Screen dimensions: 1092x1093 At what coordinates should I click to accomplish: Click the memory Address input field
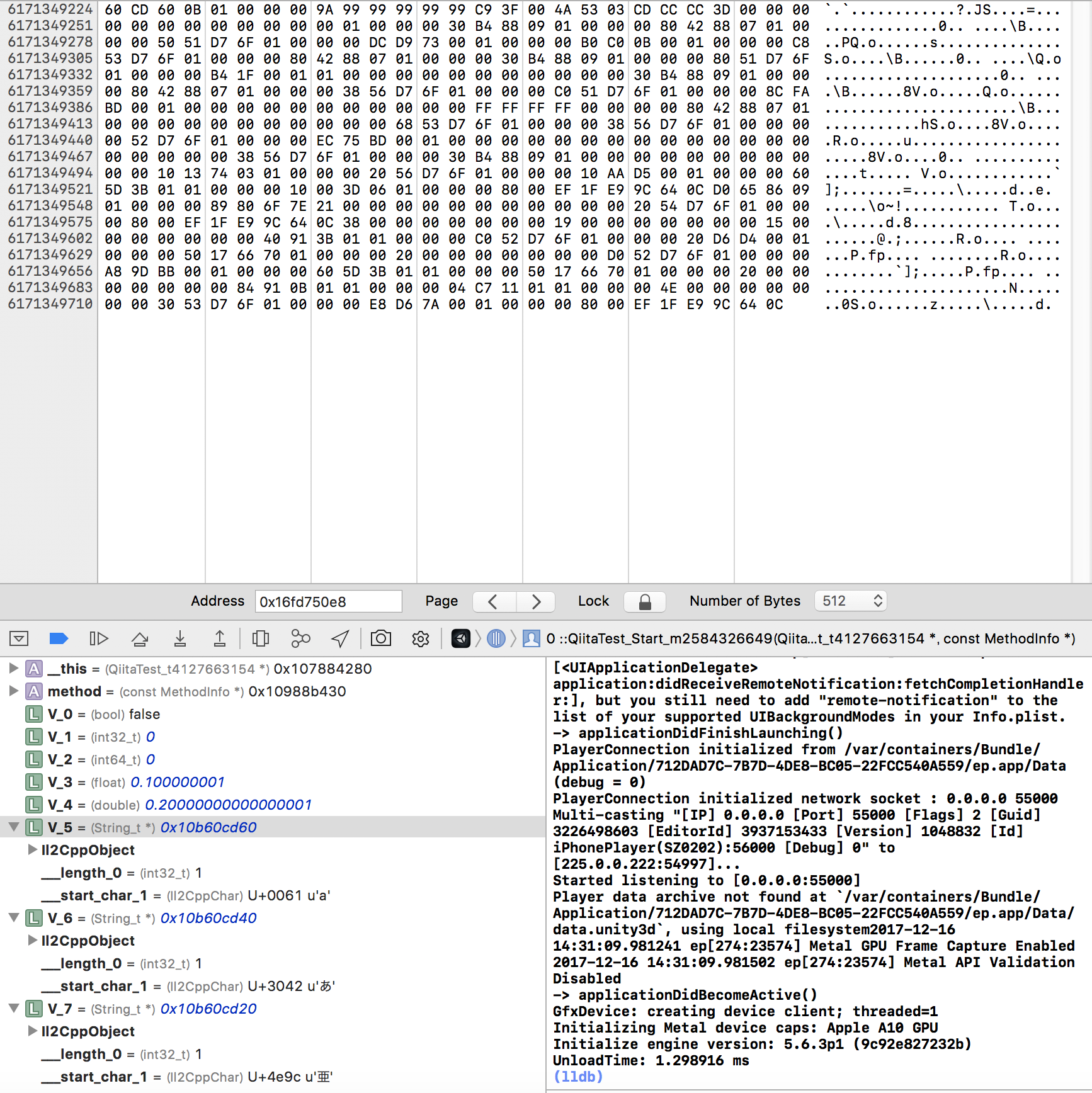328,601
